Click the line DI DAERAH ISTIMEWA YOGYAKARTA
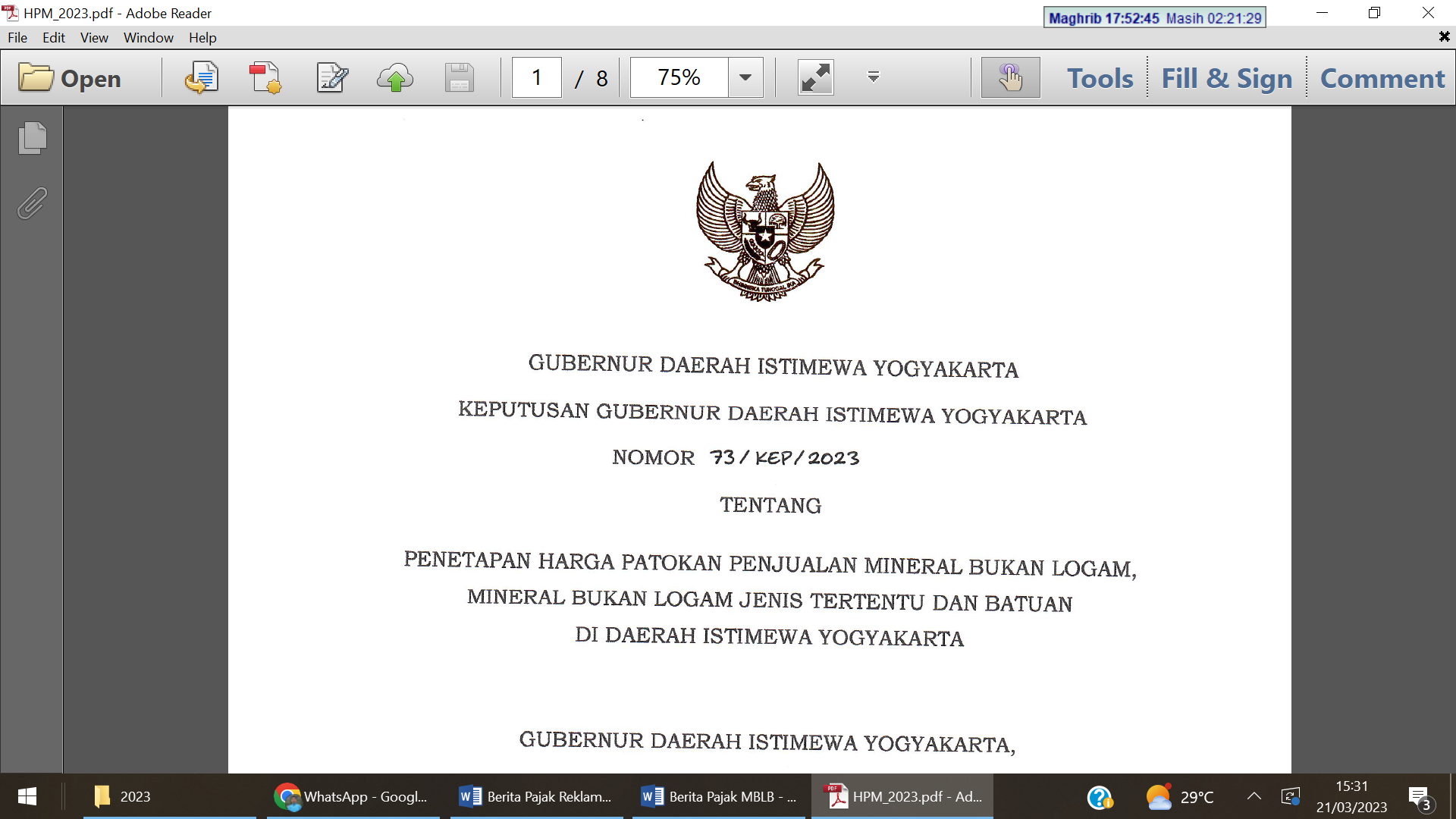The width and height of the screenshot is (1456, 819). coord(769,636)
